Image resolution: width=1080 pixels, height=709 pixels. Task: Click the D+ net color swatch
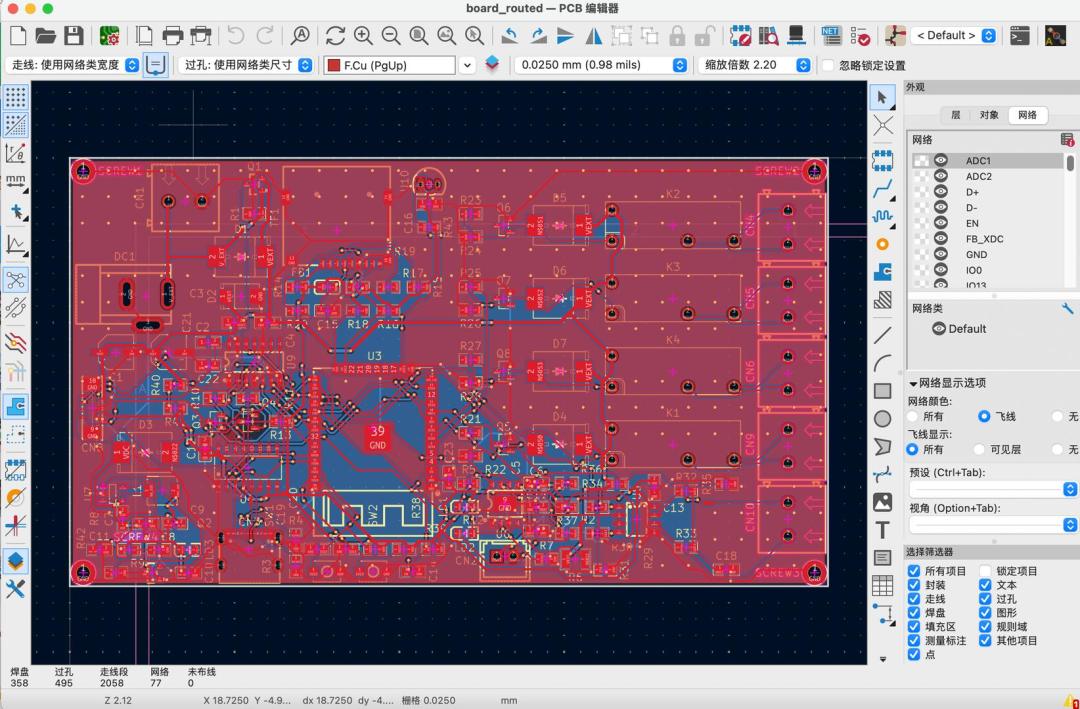pos(921,192)
